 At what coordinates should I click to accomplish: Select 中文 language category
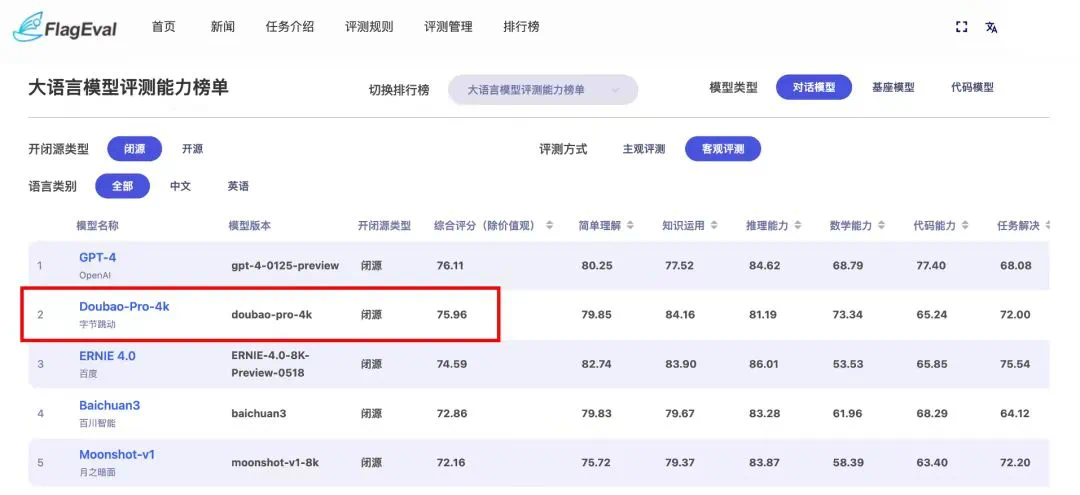coord(180,186)
